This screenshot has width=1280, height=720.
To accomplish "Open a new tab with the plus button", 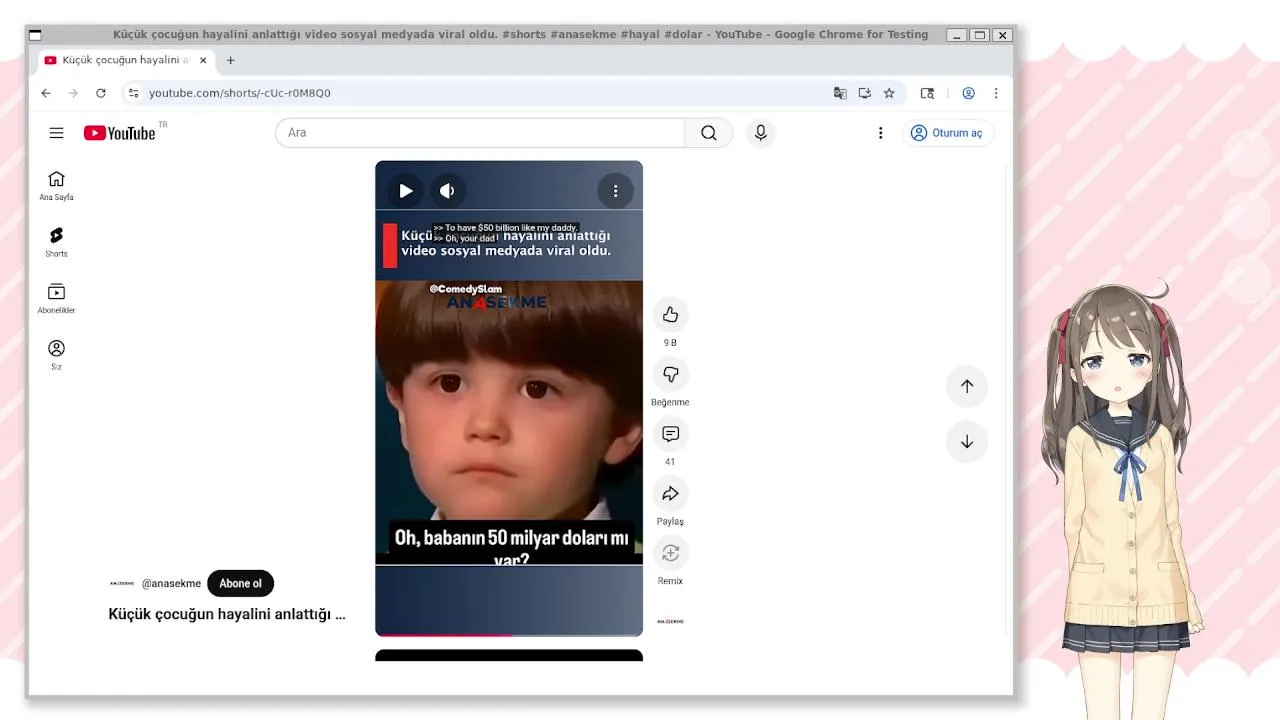I will [230, 60].
